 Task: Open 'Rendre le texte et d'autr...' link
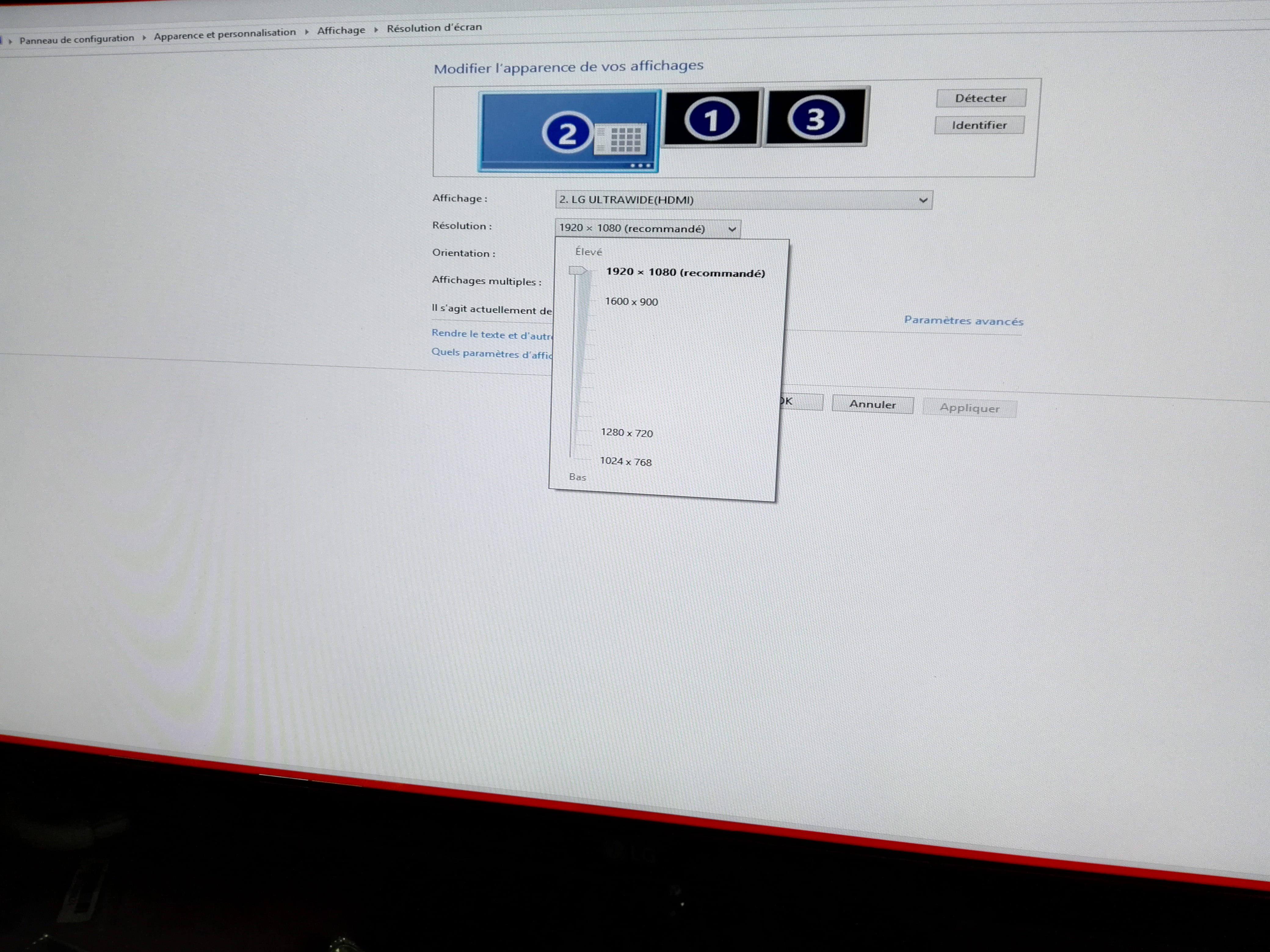pos(492,334)
